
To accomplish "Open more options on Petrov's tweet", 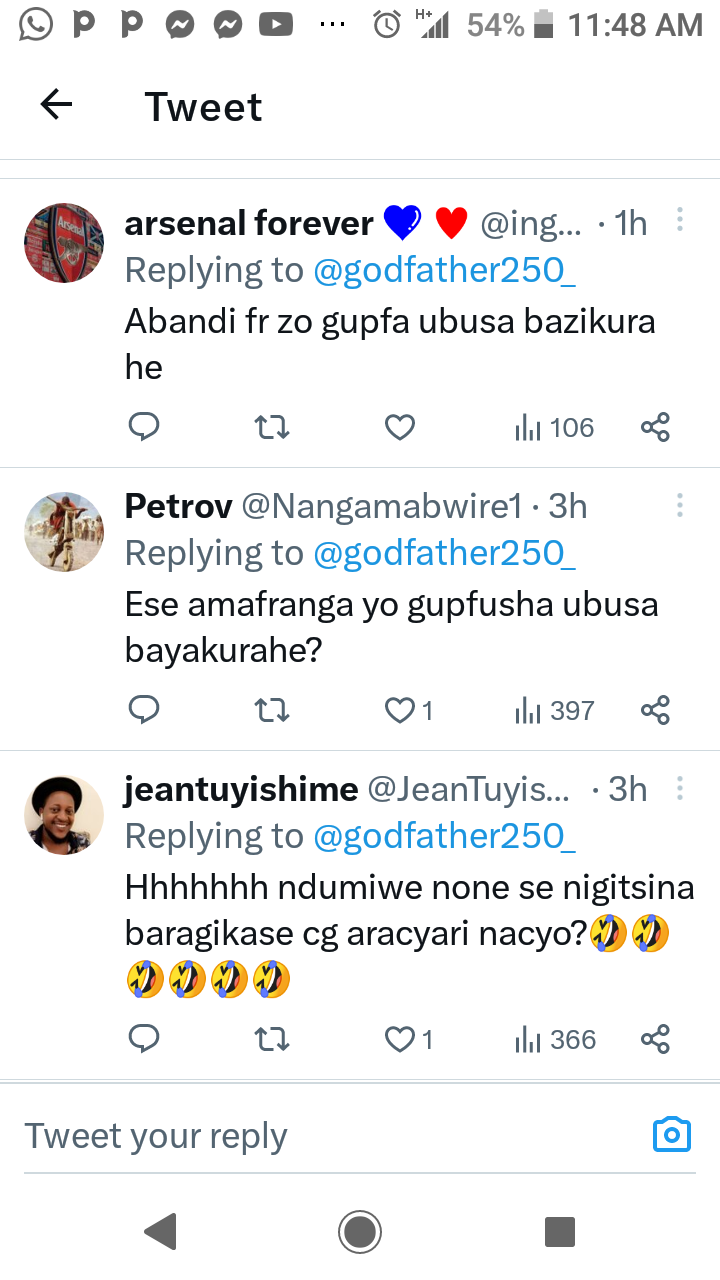I will coord(680,505).
